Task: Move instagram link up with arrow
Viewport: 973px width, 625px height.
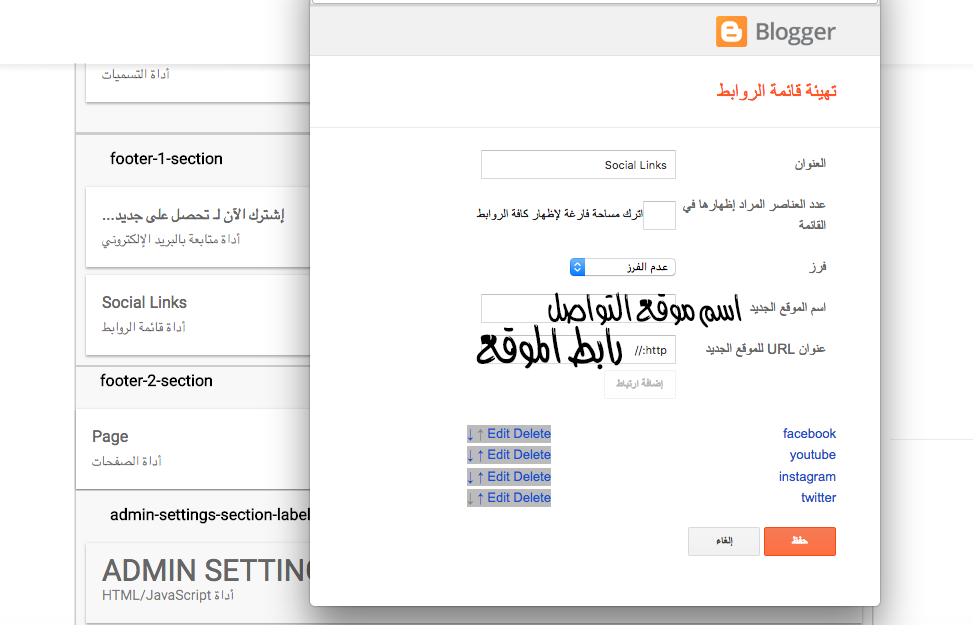Action: (x=480, y=477)
